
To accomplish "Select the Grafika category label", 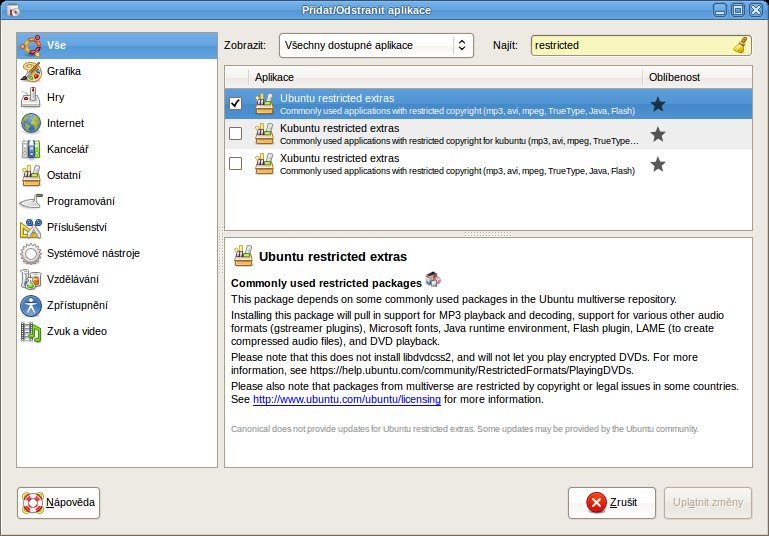I will point(64,72).
